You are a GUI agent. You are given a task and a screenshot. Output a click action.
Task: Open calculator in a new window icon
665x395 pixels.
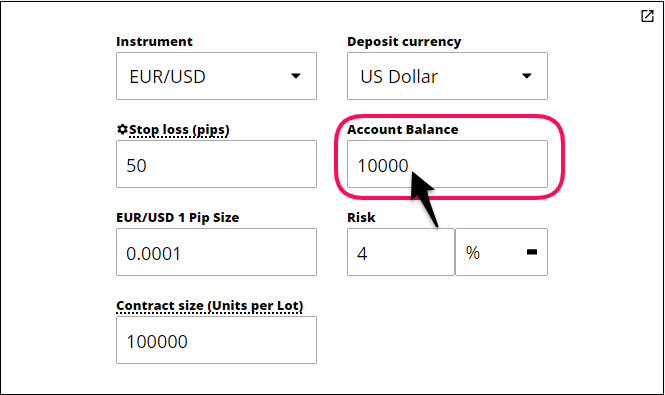(647, 16)
